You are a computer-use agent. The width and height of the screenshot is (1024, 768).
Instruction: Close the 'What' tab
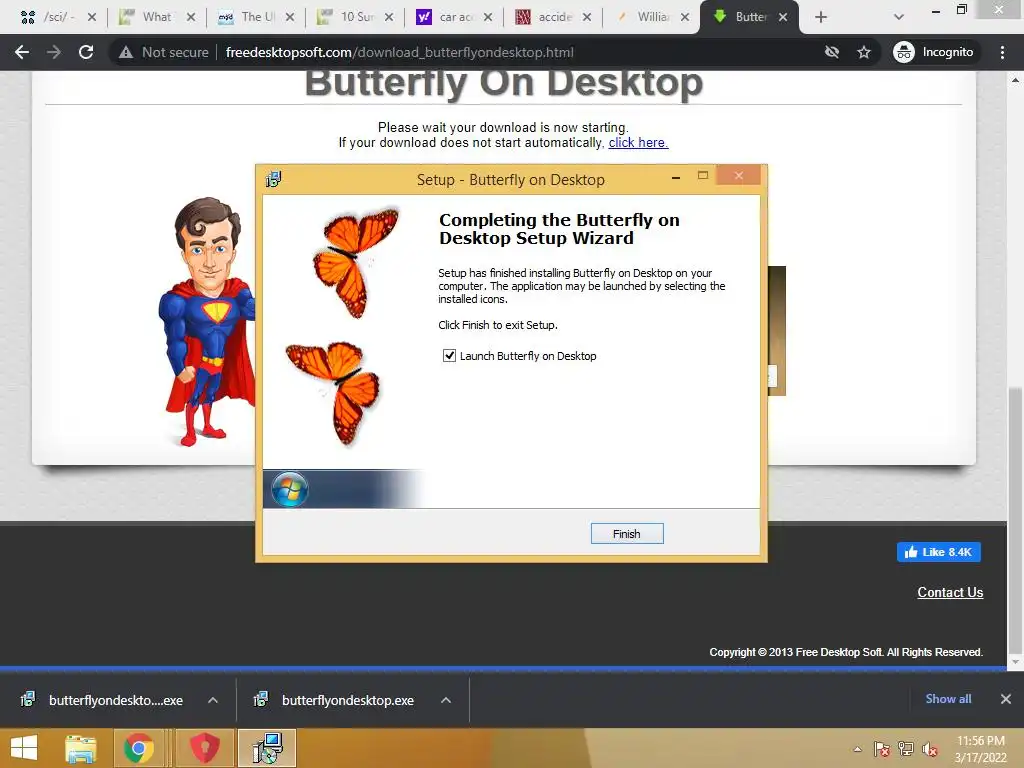point(191,17)
